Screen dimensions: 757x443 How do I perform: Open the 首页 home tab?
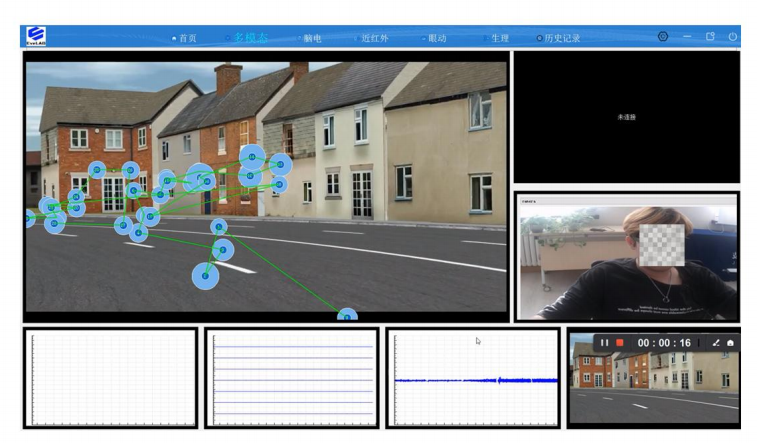click(x=185, y=38)
